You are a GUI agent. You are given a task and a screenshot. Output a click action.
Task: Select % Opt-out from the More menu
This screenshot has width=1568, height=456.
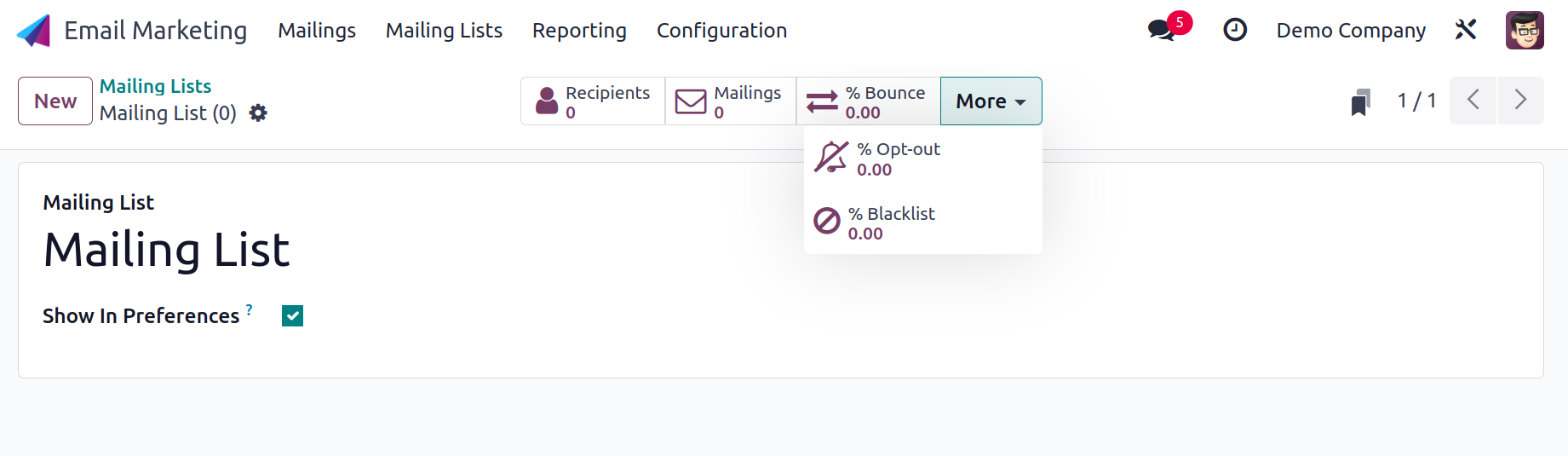tap(922, 159)
